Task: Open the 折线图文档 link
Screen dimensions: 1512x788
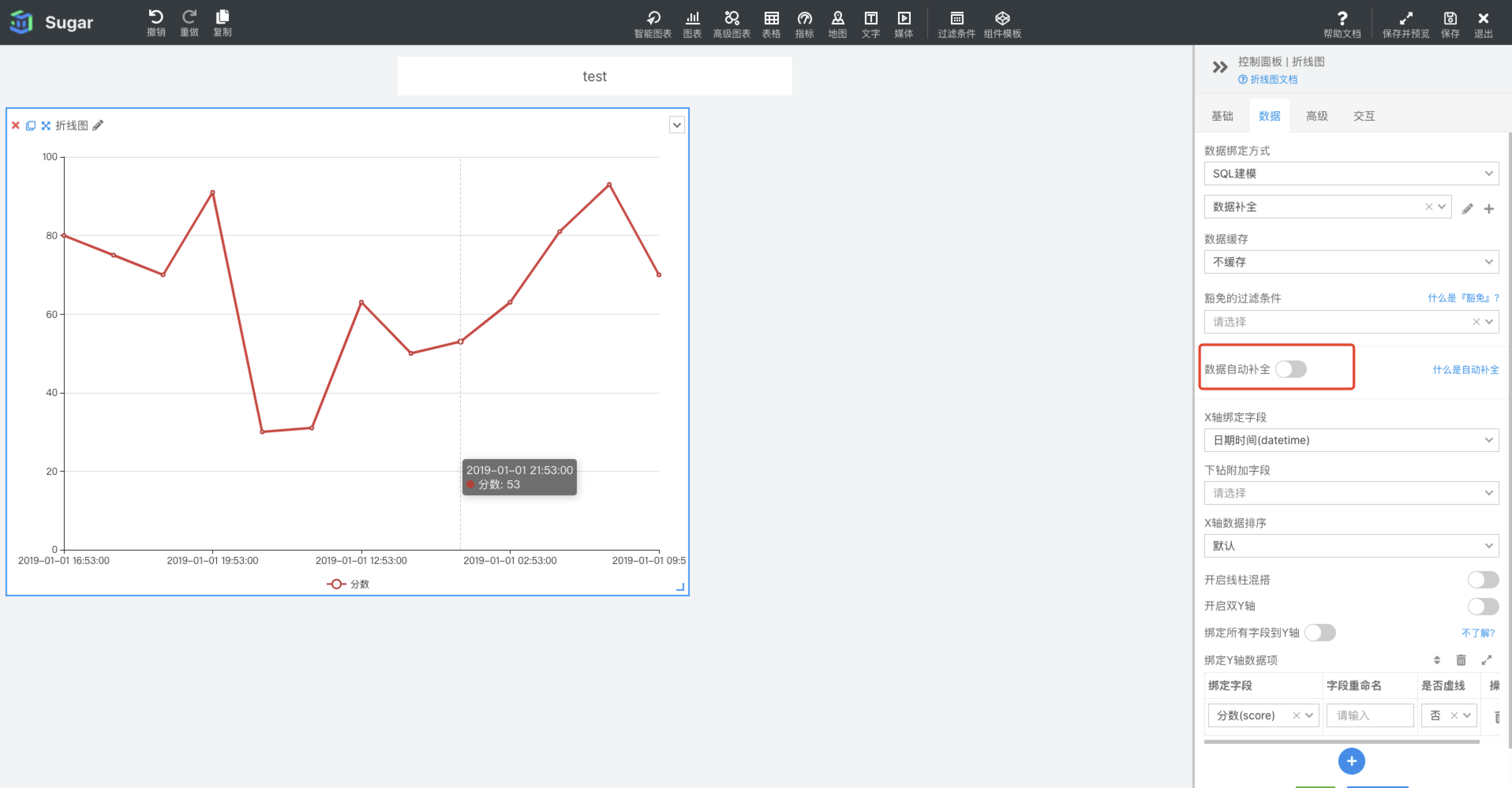Action: 1268,79
